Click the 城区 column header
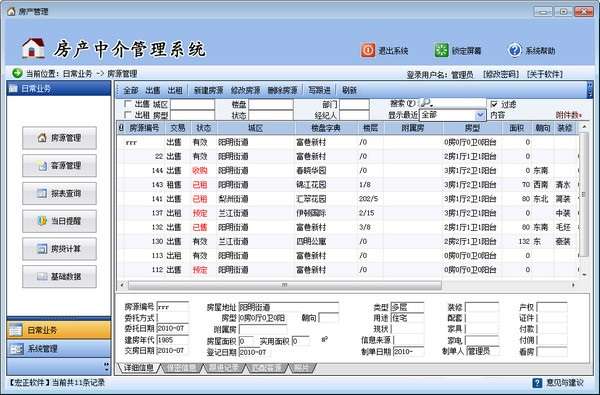Screen dimensions: 600x395 (255, 128)
